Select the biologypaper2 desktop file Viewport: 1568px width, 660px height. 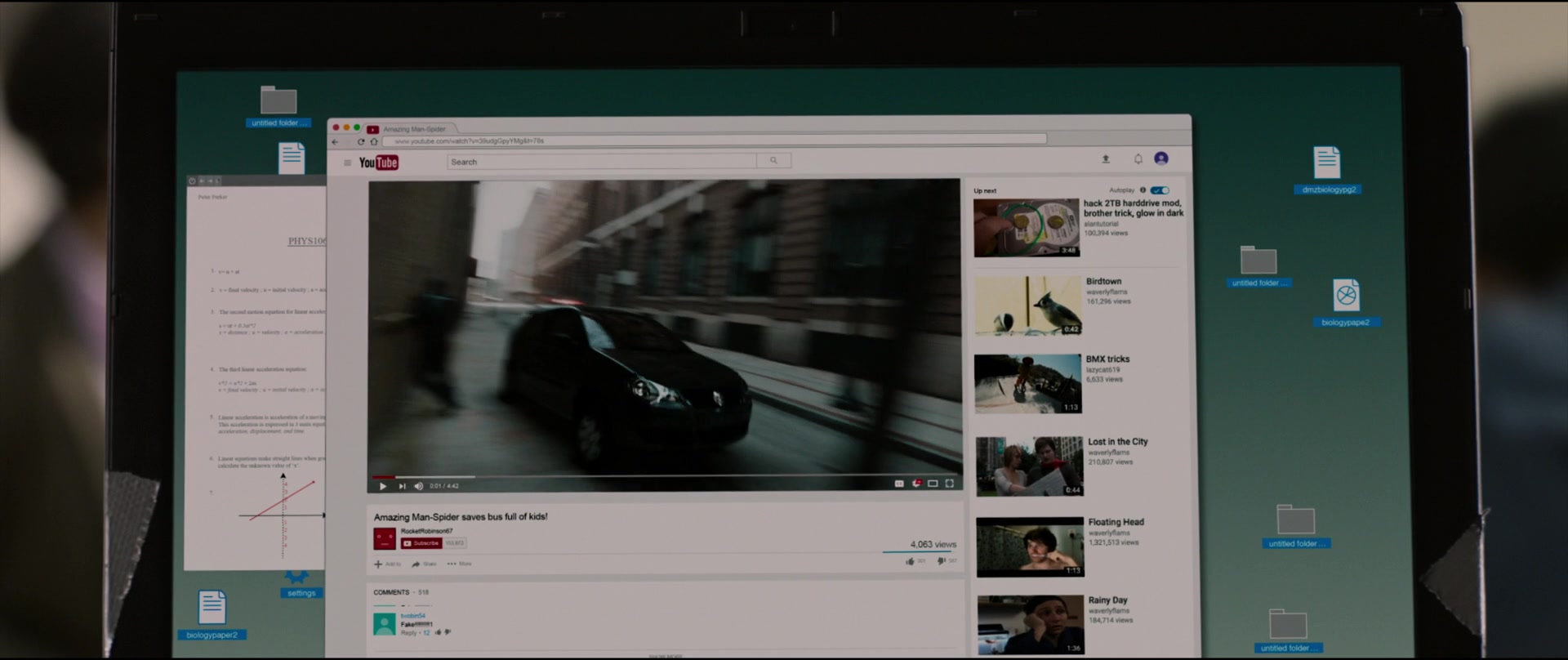click(212, 615)
